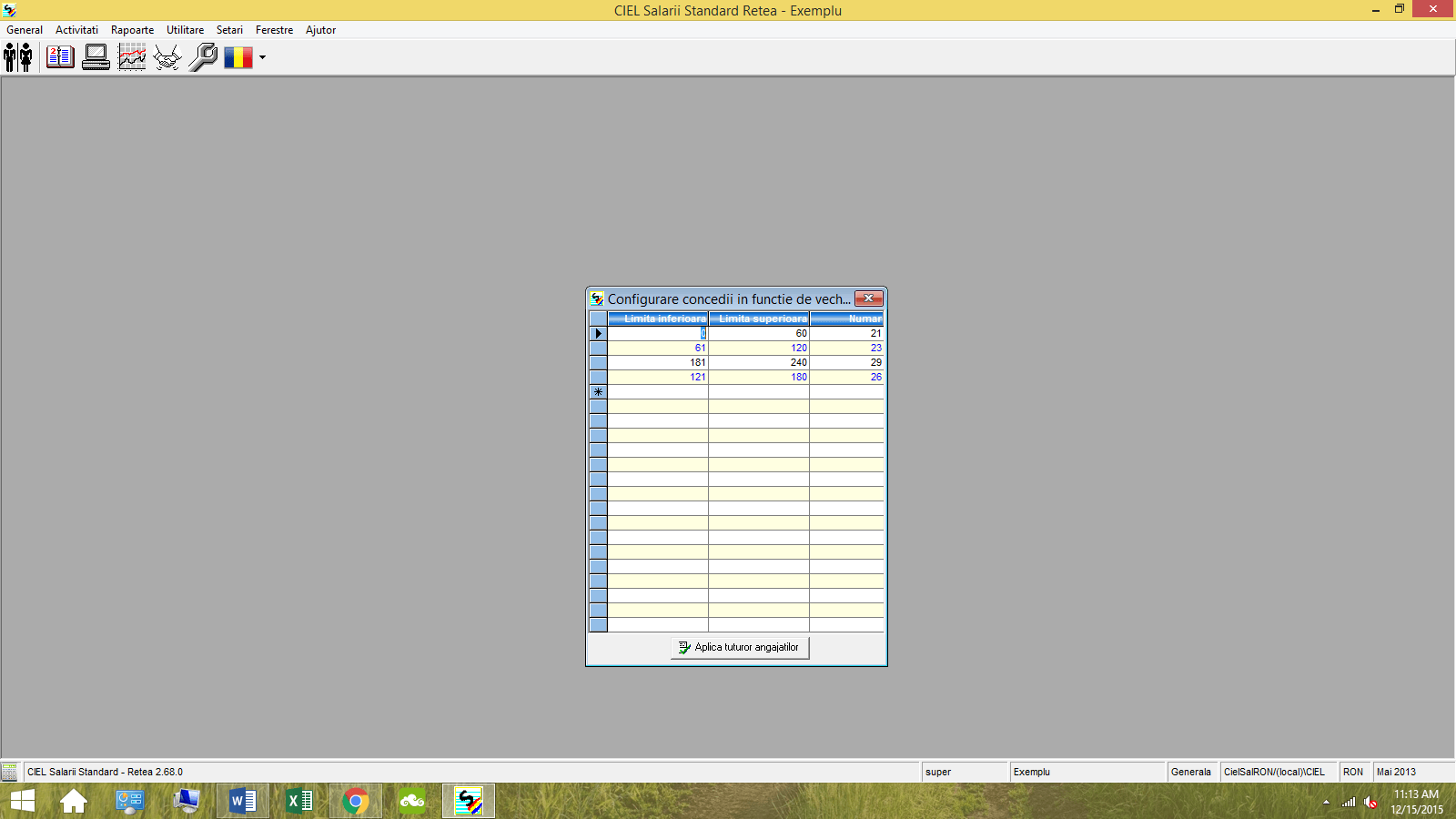
Task: Click the Numar column header
Action: [846, 318]
